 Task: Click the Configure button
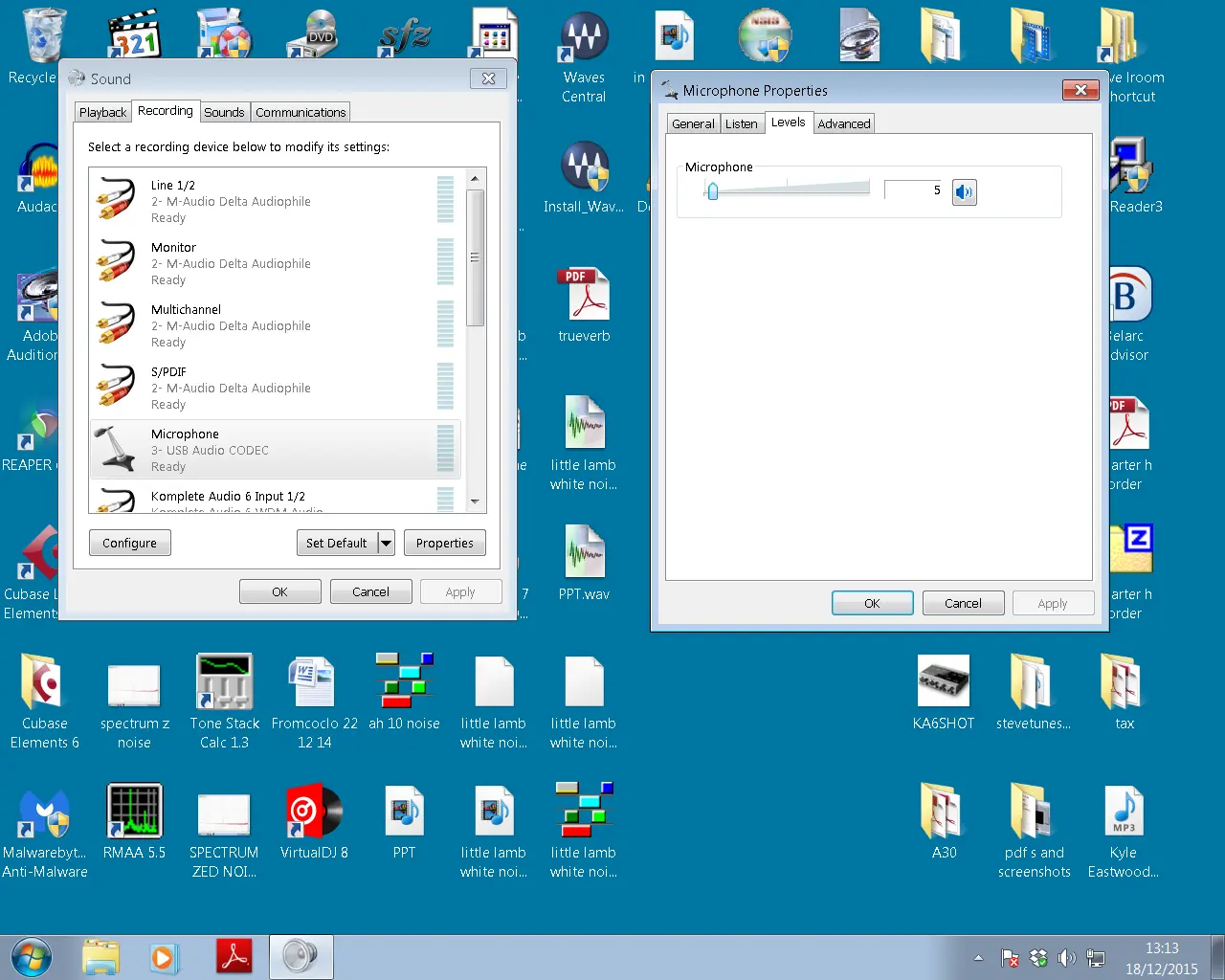[x=129, y=543]
